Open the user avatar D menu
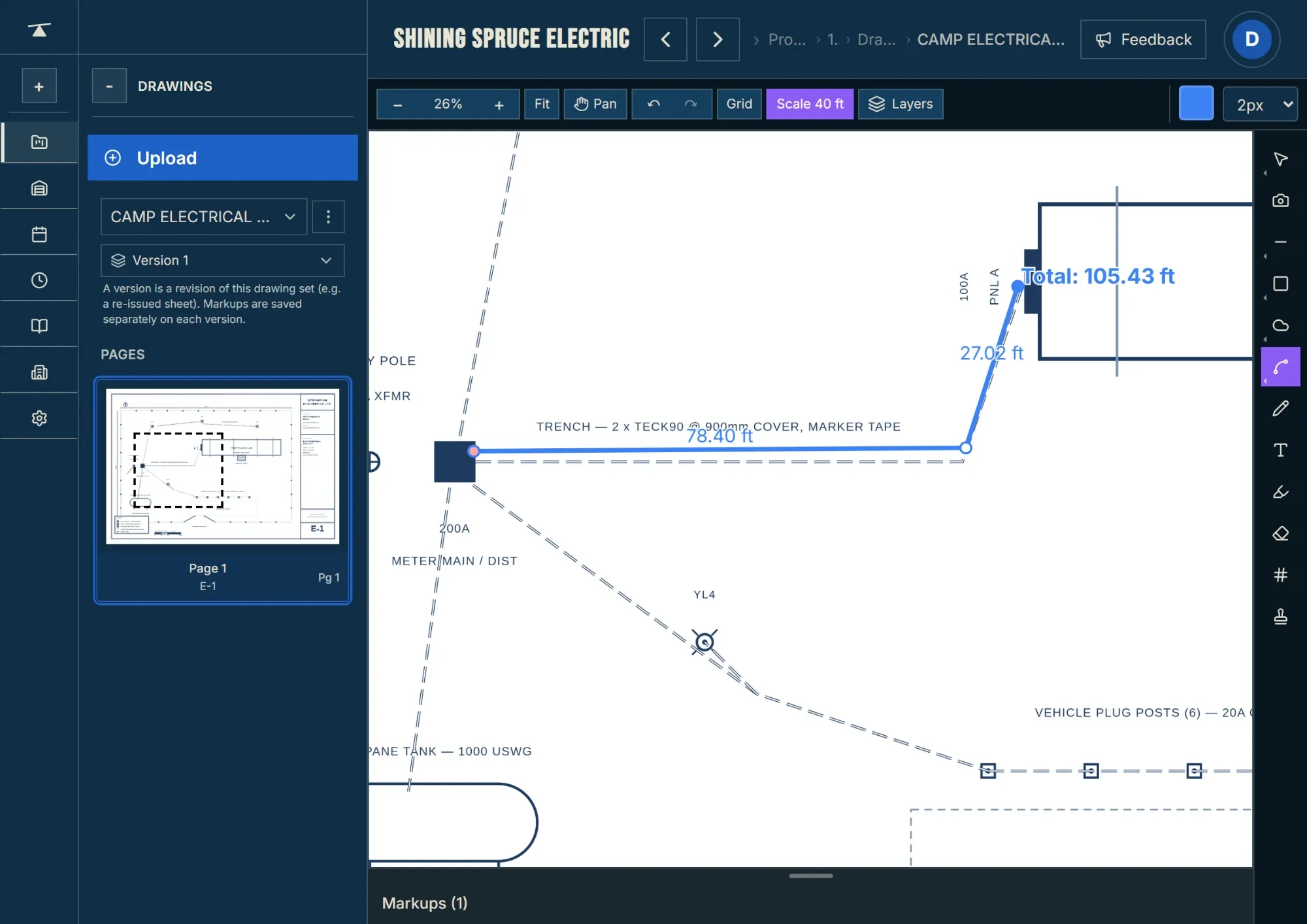This screenshot has width=1307, height=924. pos(1251,39)
